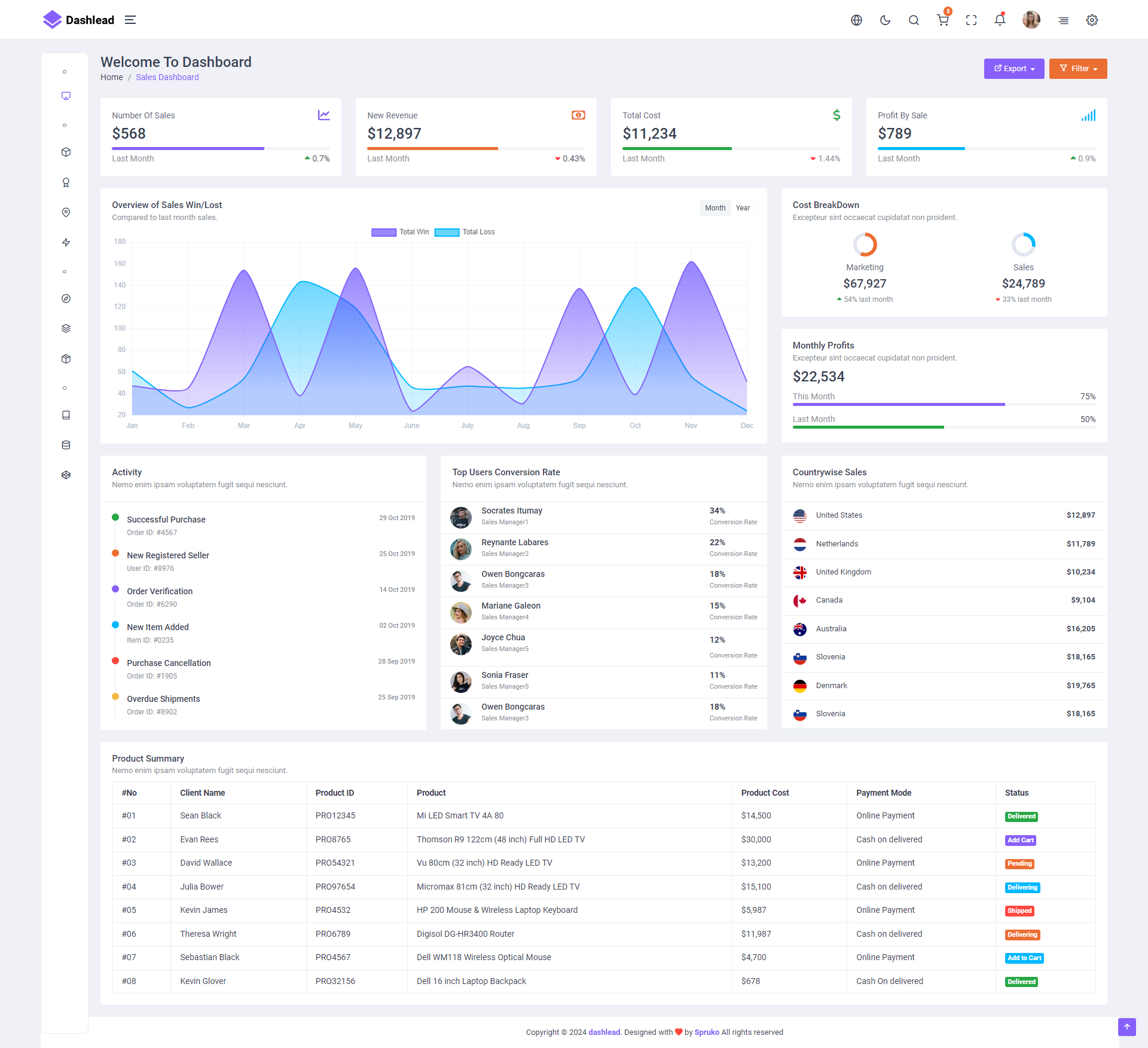
Task: Toggle the sidebar hamburger menu
Action: click(x=130, y=20)
